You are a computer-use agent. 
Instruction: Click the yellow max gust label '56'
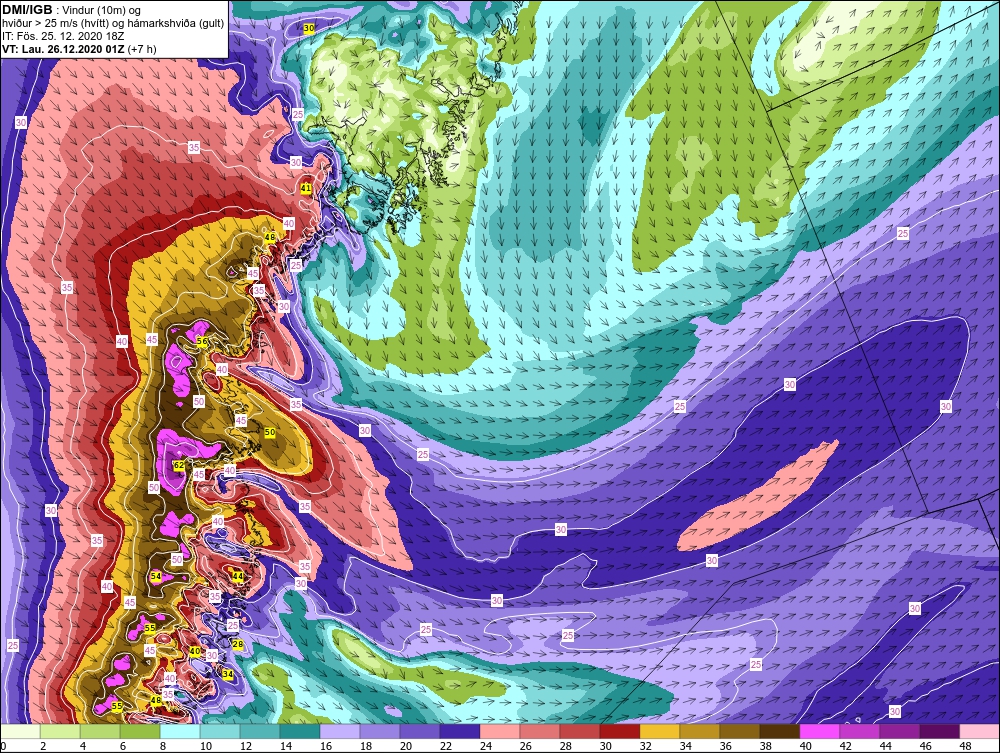pos(202,342)
